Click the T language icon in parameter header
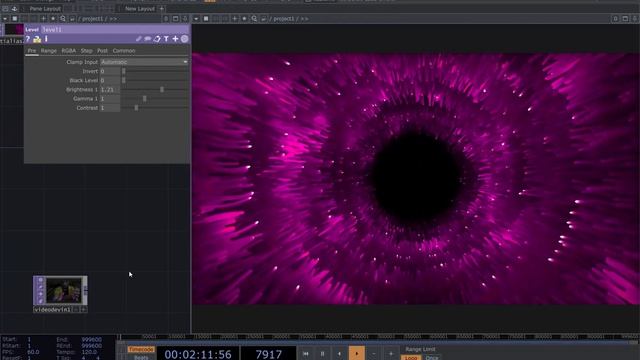The height and width of the screenshot is (360, 640). click(166, 39)
